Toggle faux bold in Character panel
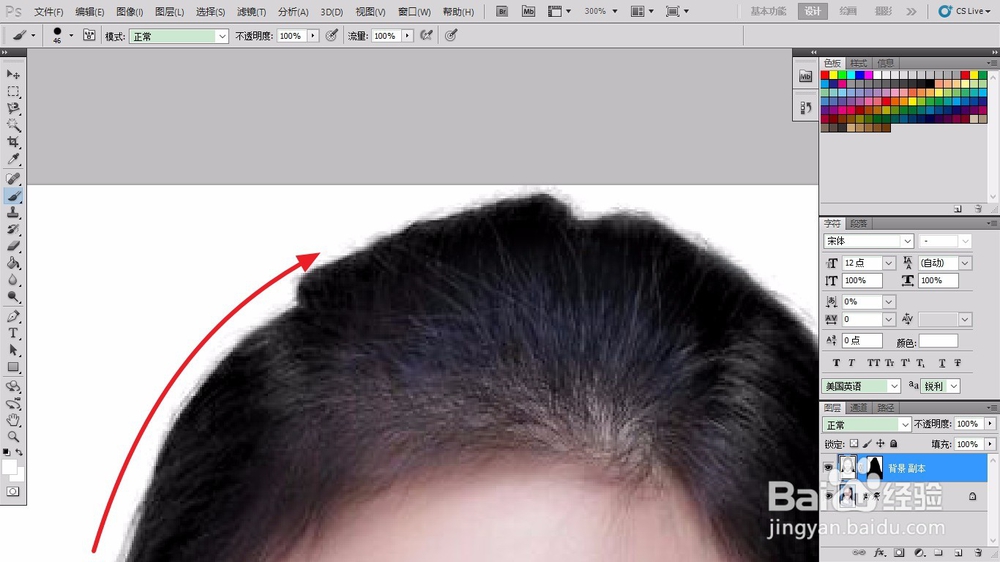The width and height of the screenshot is (1000, 562). (836, 363)
